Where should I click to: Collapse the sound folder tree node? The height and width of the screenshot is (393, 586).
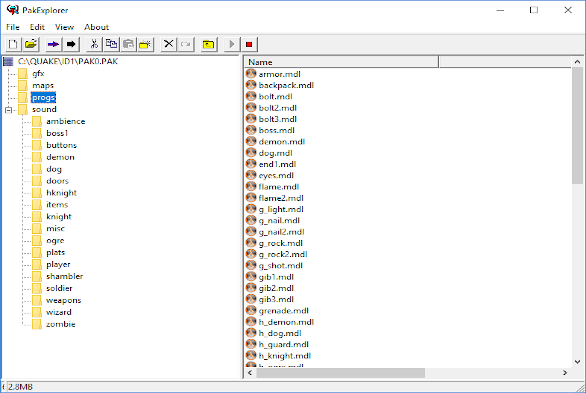pos(8,110)
